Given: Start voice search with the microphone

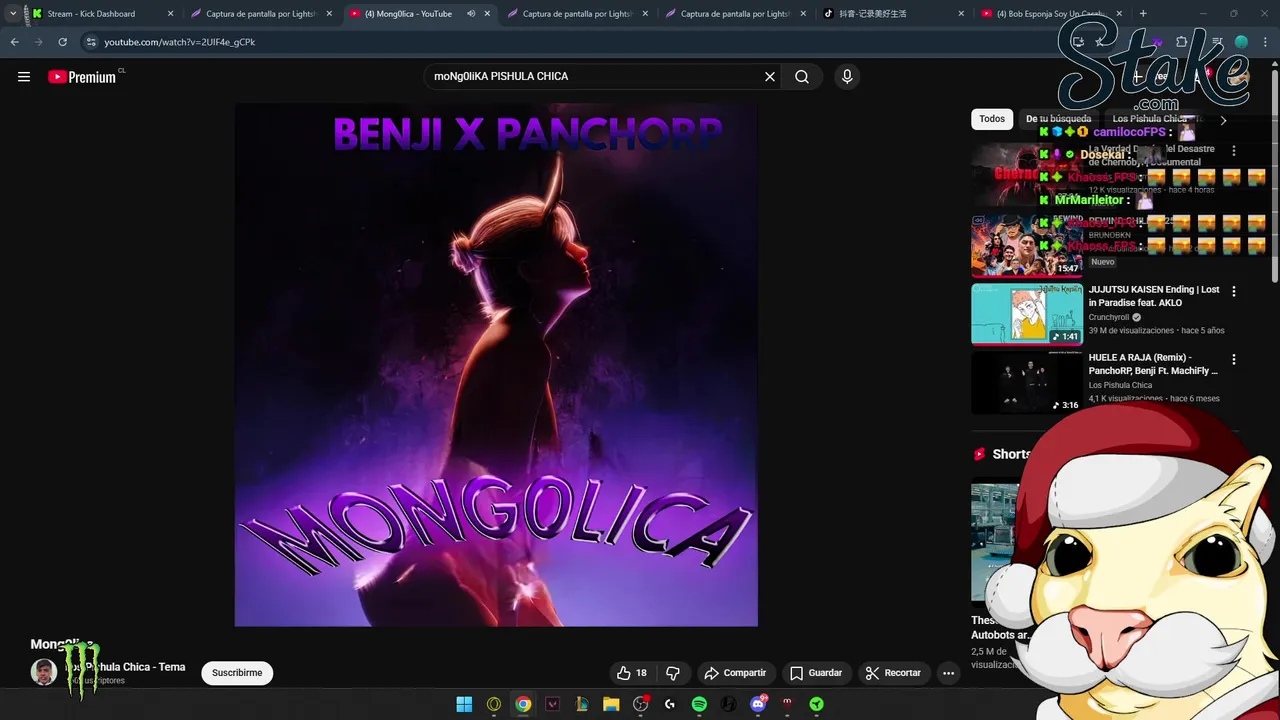Looking at the screenshot, I should pos(847,77).
